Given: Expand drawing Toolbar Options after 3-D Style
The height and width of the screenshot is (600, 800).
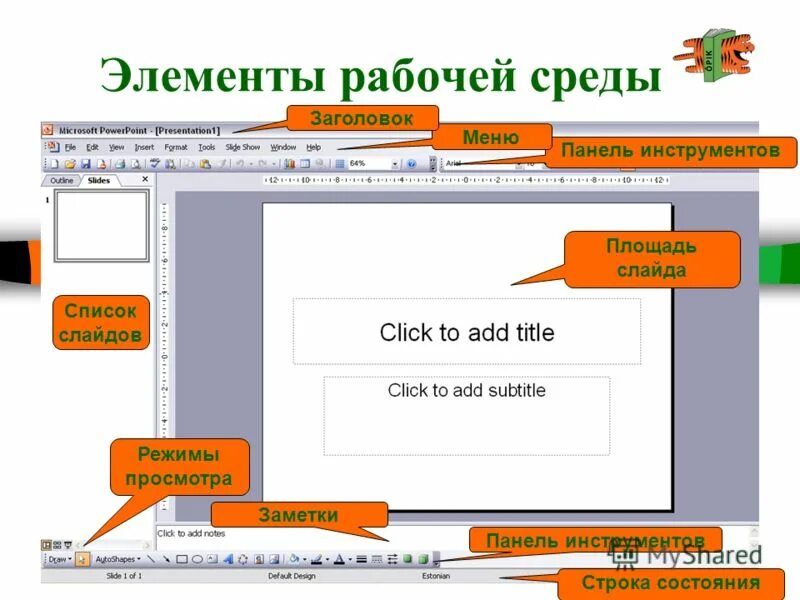Looking at the screenshot, I should click(437, 559).
